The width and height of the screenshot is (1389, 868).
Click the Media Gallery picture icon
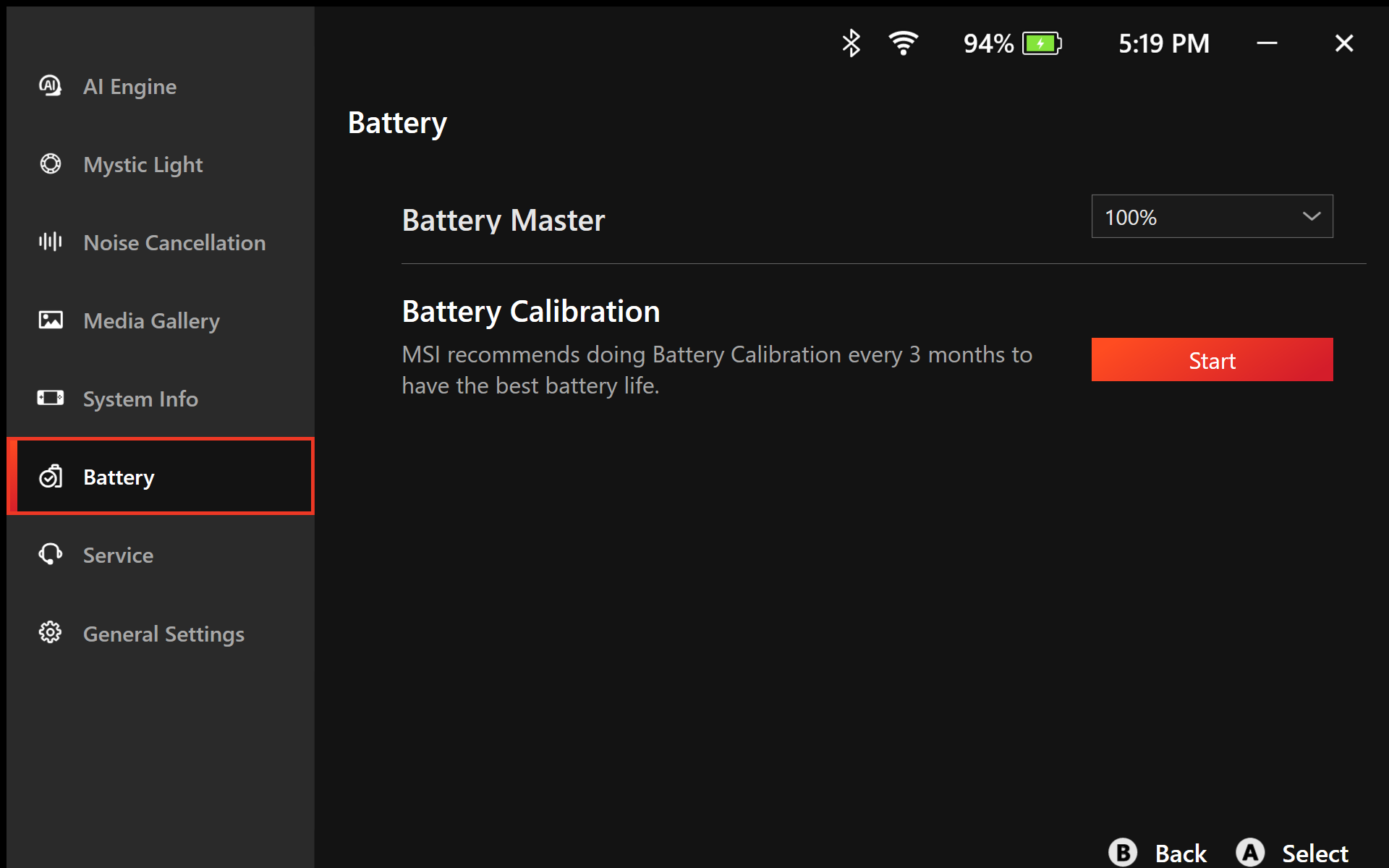50,320
